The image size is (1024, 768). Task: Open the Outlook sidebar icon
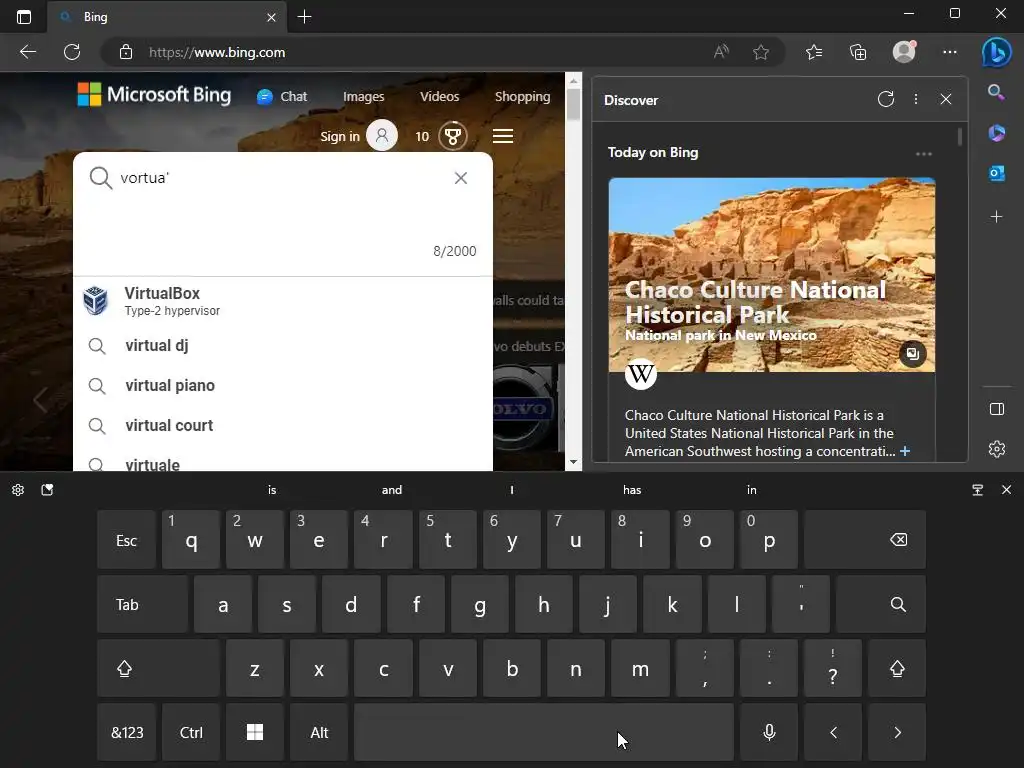pos(997,173)
